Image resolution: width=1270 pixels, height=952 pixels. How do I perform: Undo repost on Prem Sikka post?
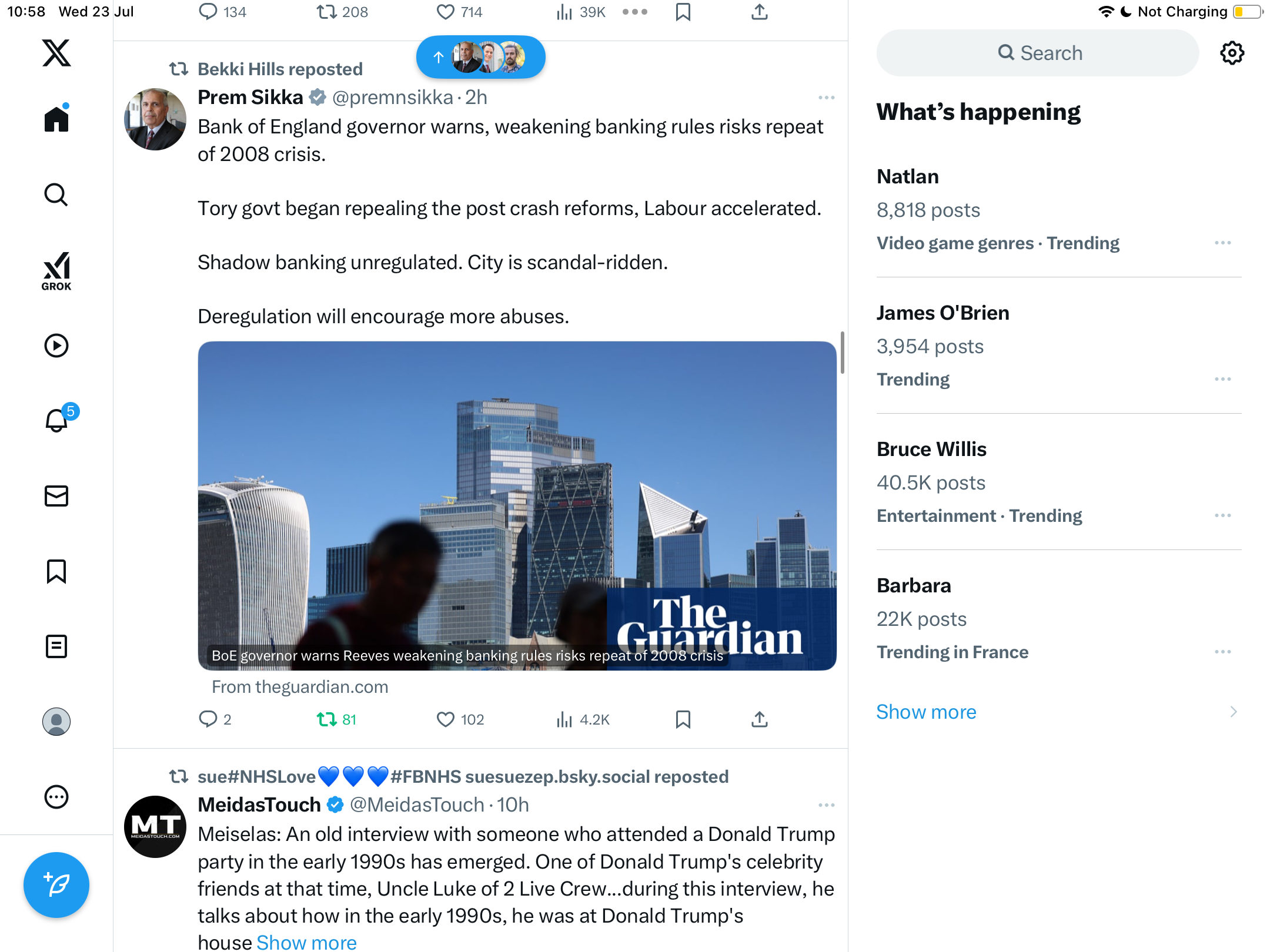(x=336, y=719)
